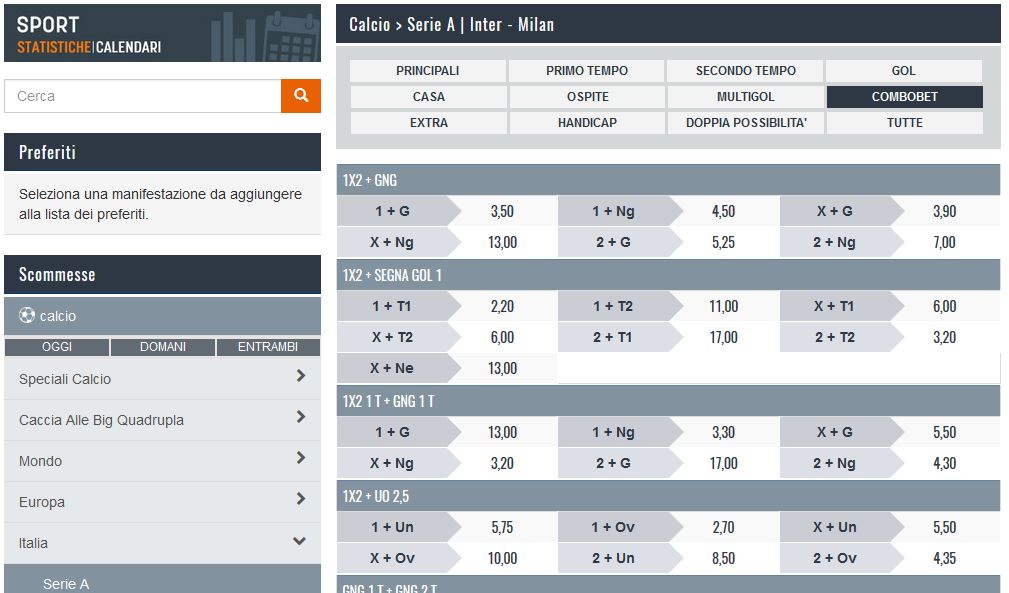Screen dimensions: 1009x593
Task: Choose 5,50 odds for X + G
Action: point(945,432)
